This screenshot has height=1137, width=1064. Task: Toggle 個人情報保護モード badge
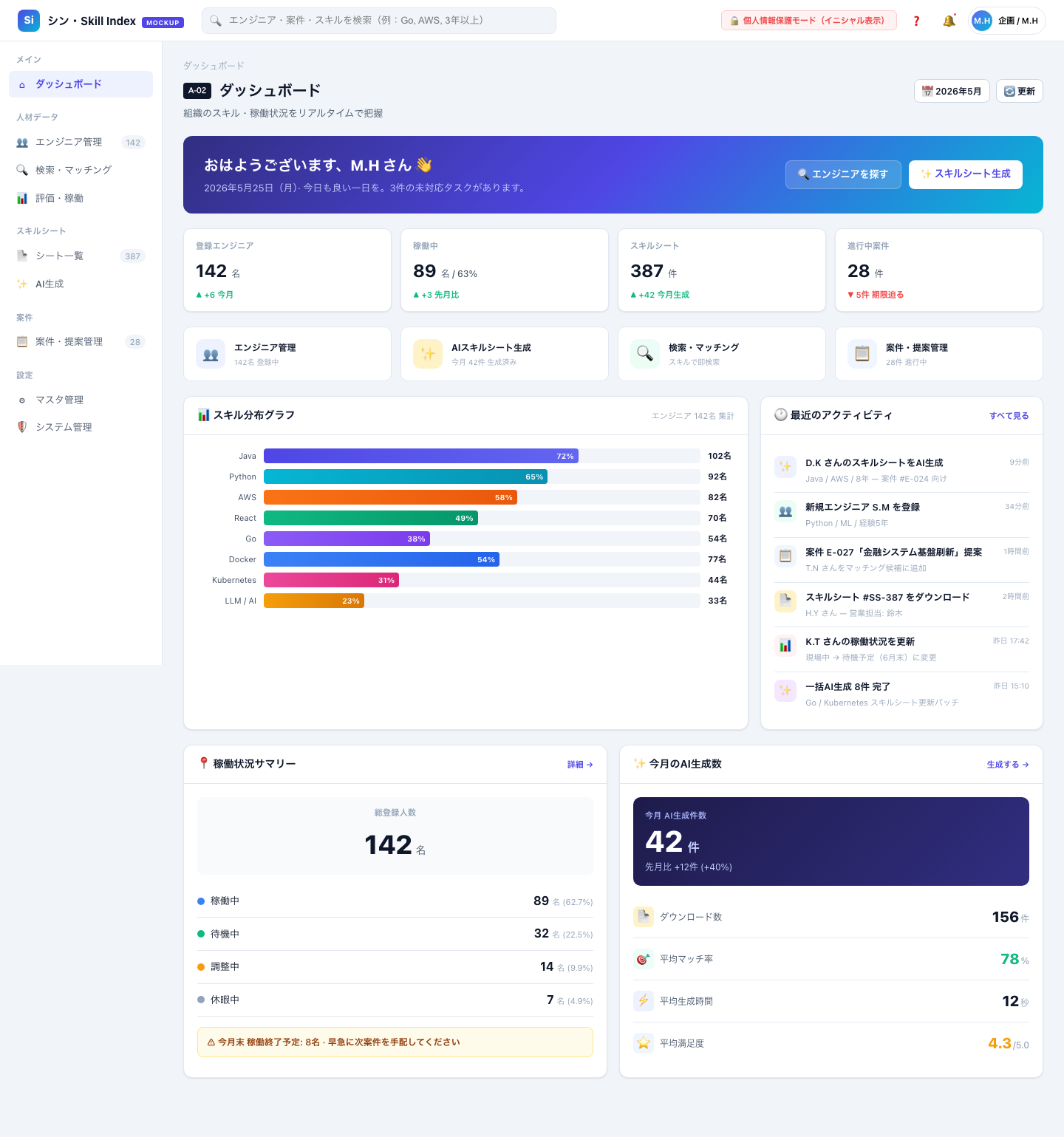[x=809, y=21]
